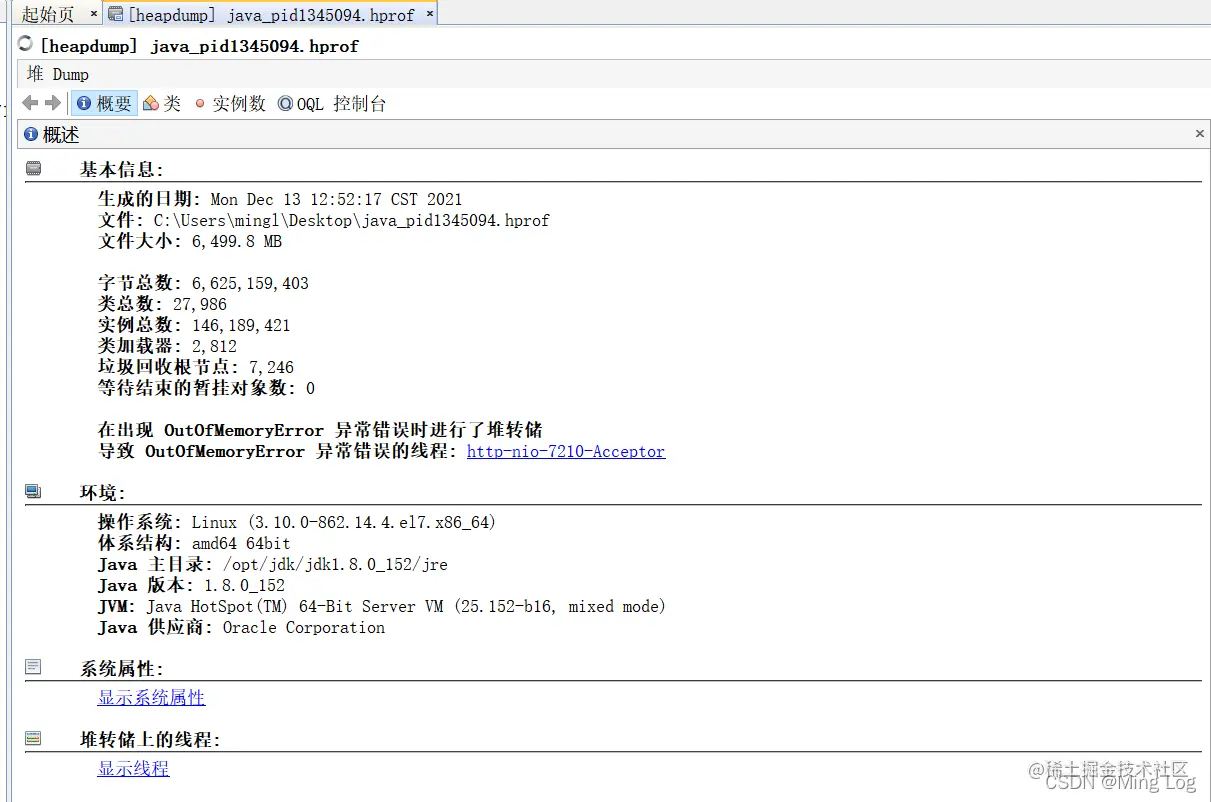Click the 环境 section monitor icon
The height and width of the screenshot is (802, 1211).
coord(34,491)
